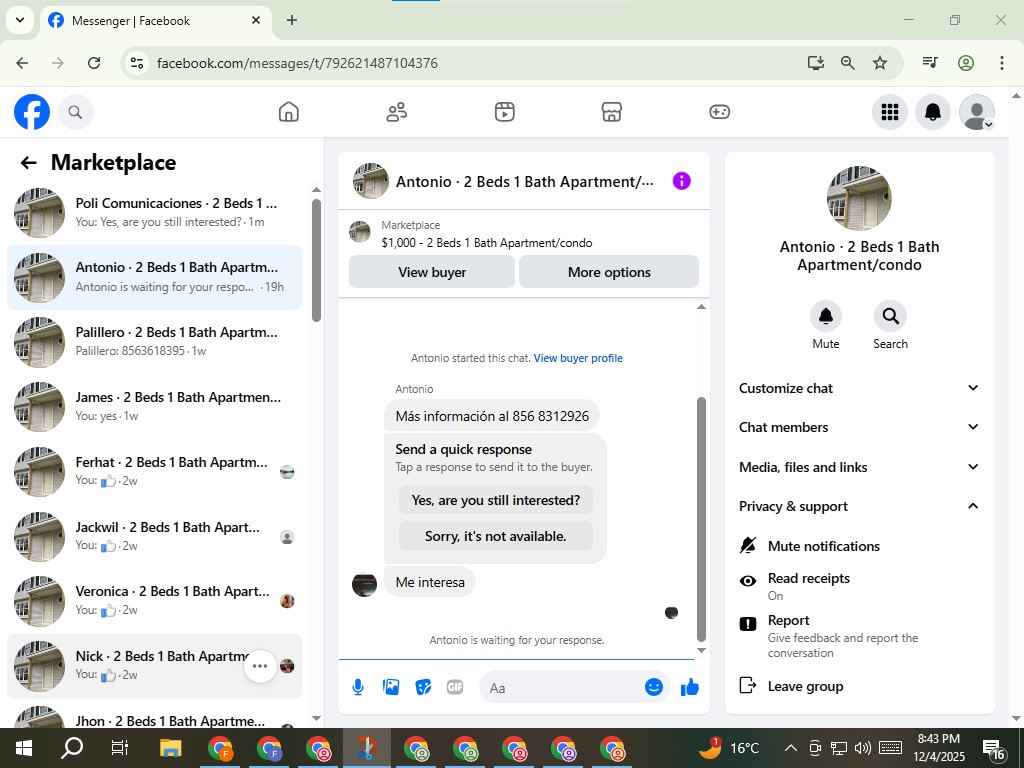Screen dimensions: 1024x768
Task: Select the Messenger | Facebook browser tab
Action: click(x=155, y=20)
